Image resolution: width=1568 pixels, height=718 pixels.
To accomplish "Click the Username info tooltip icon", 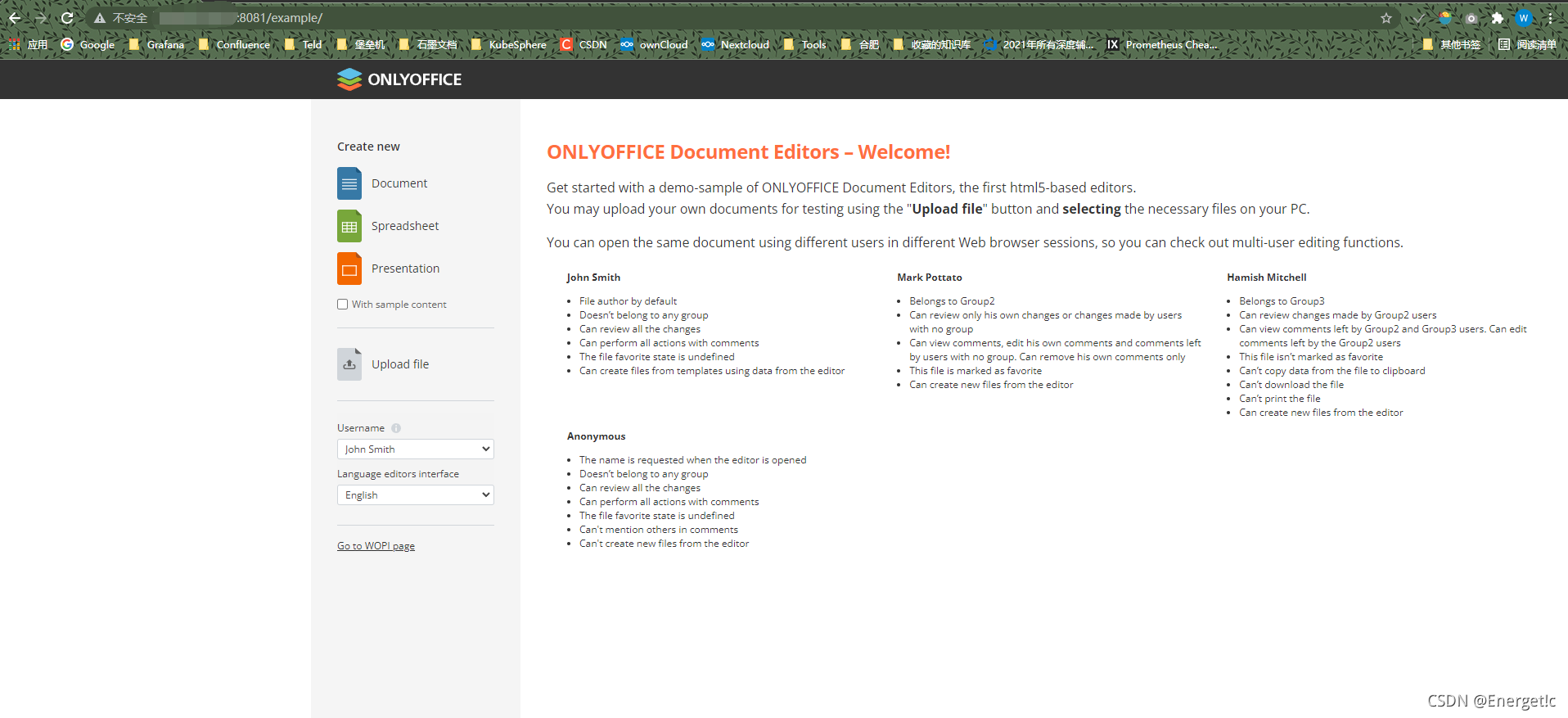I will pos(396,428).
